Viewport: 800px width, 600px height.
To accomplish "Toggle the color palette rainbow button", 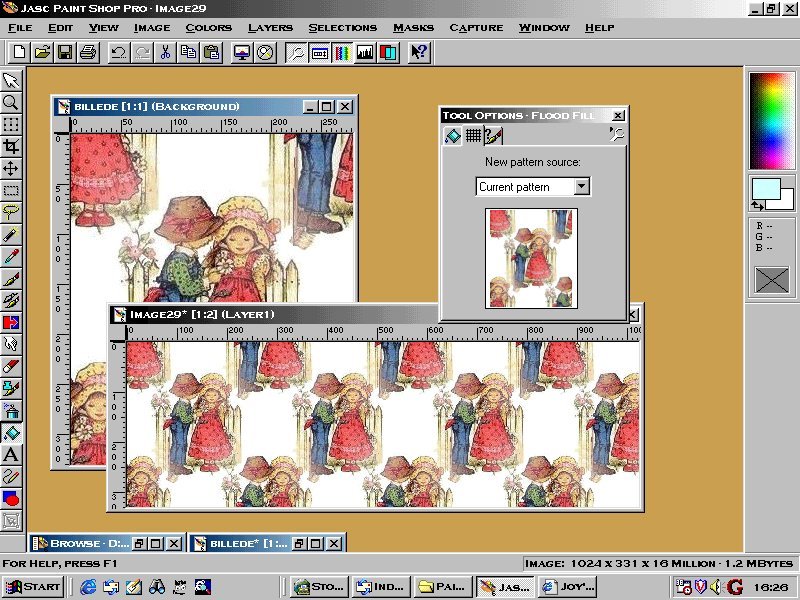I will click(x=342, y=52).
